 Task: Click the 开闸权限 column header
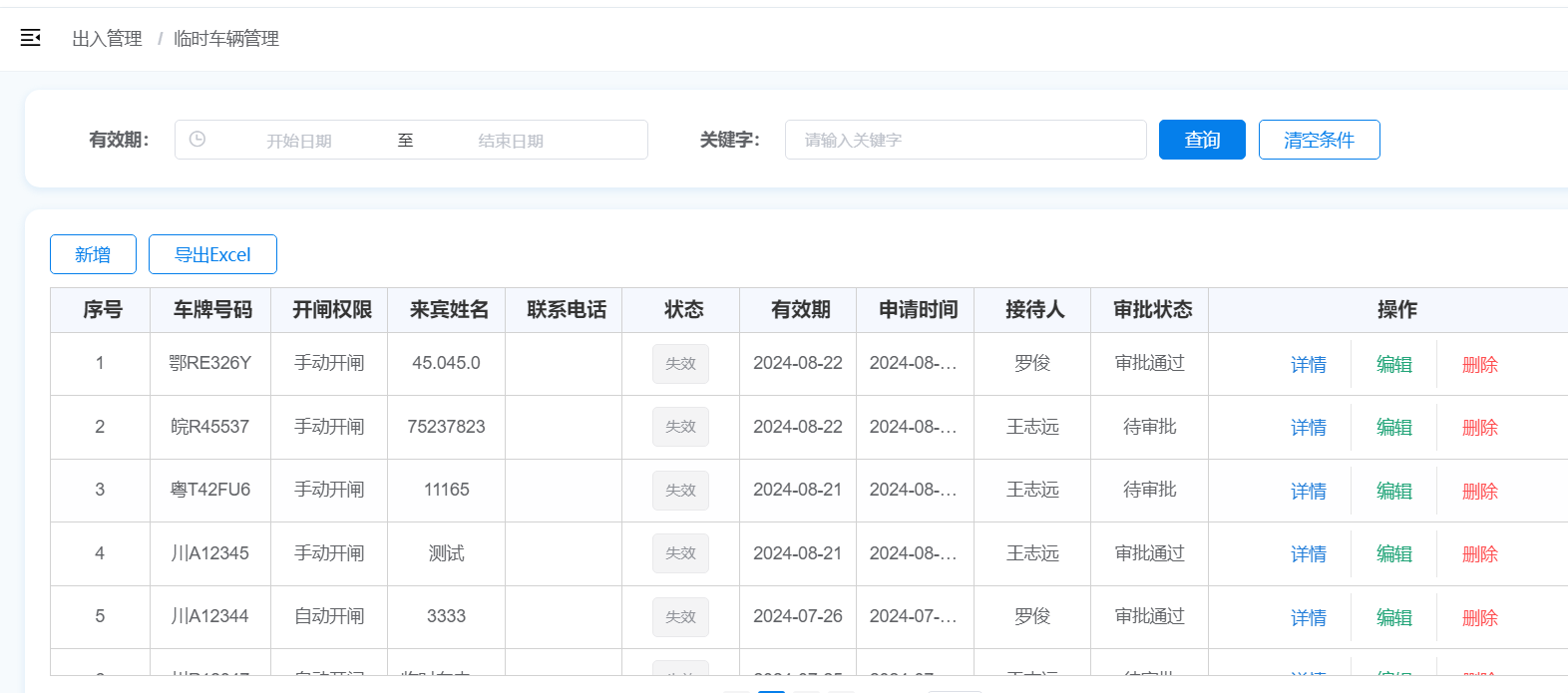(x=331, y=310)
